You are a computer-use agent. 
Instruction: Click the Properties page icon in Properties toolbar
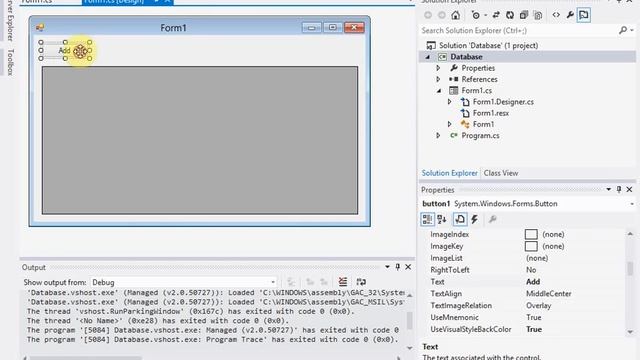pyautogui.click(x=460, y=219)
